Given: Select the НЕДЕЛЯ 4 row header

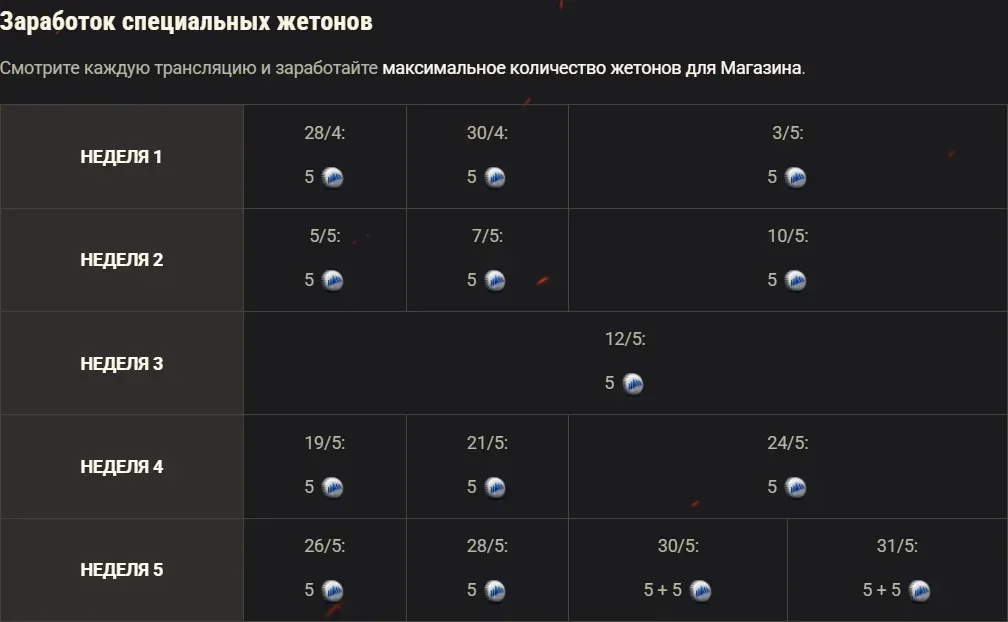Looking at the screenshot, I should pyautogui.click(x=121, y=467).
